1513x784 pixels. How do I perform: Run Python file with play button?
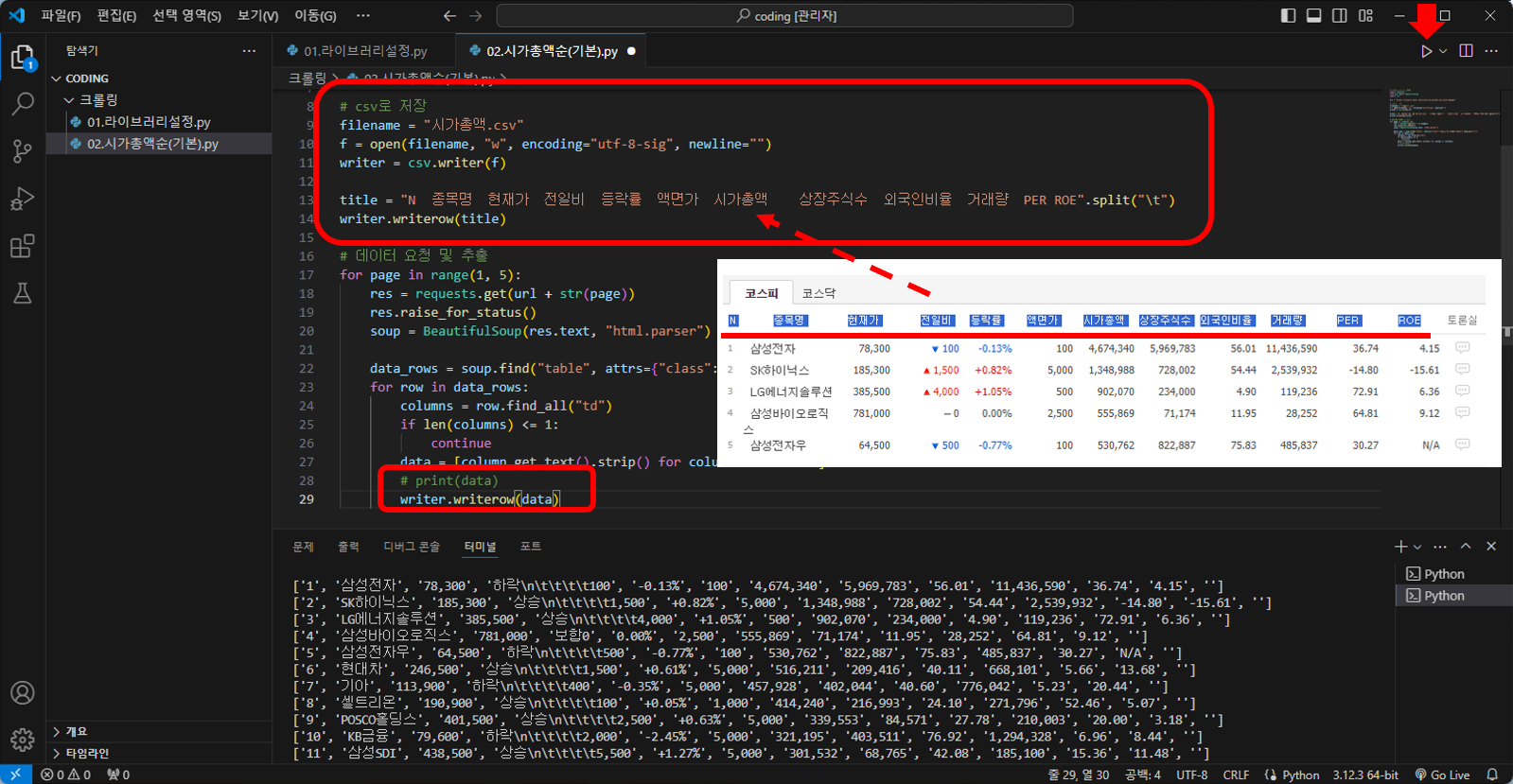[1426, 51]
